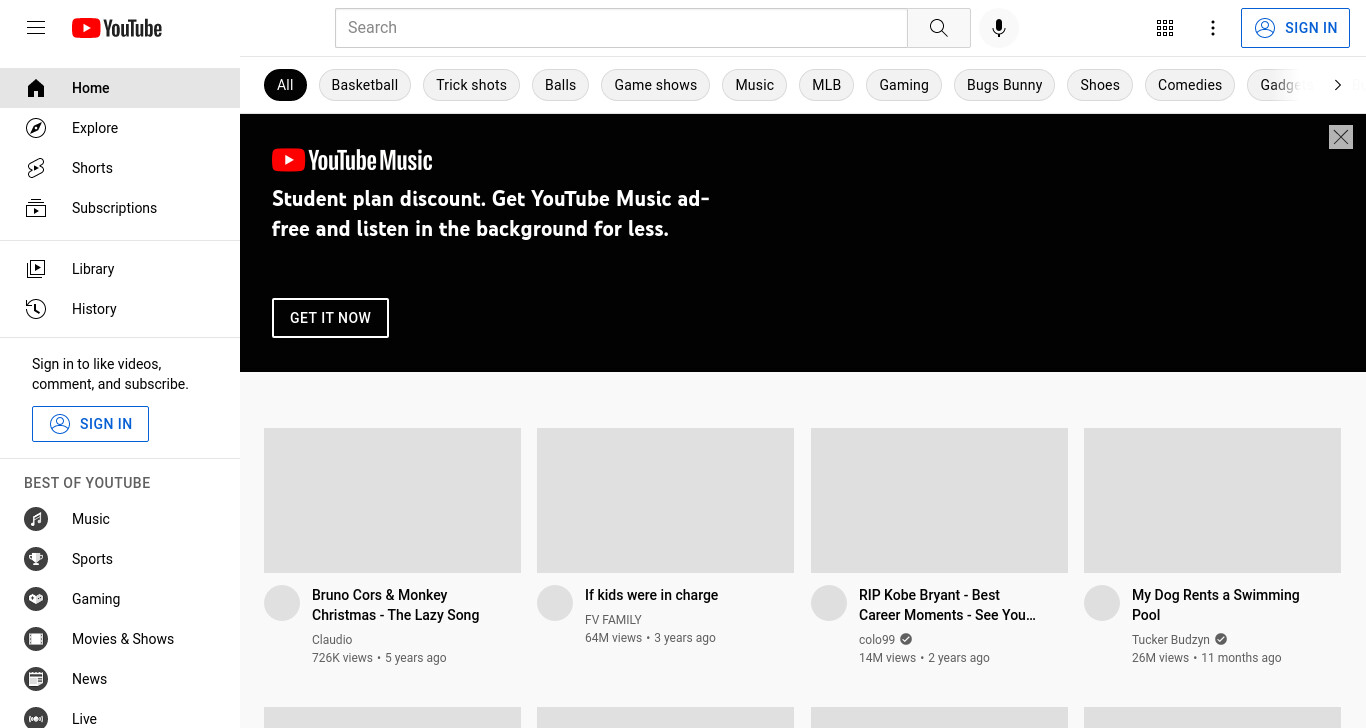Open Tucker Budzyn channel avatar

coord(1102,603)
